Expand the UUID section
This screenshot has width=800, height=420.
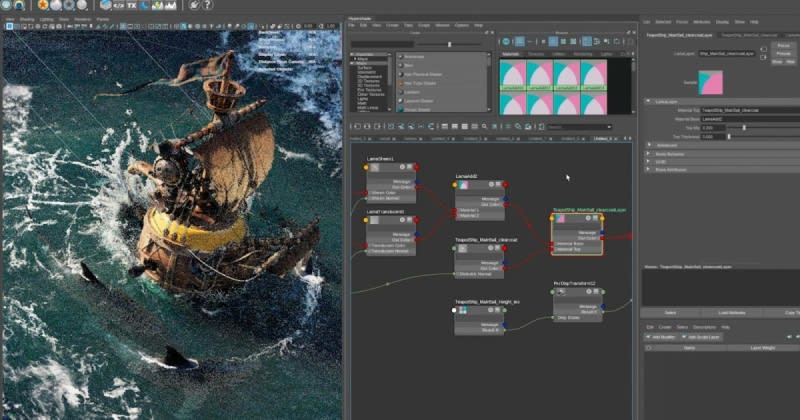[648, 161]
